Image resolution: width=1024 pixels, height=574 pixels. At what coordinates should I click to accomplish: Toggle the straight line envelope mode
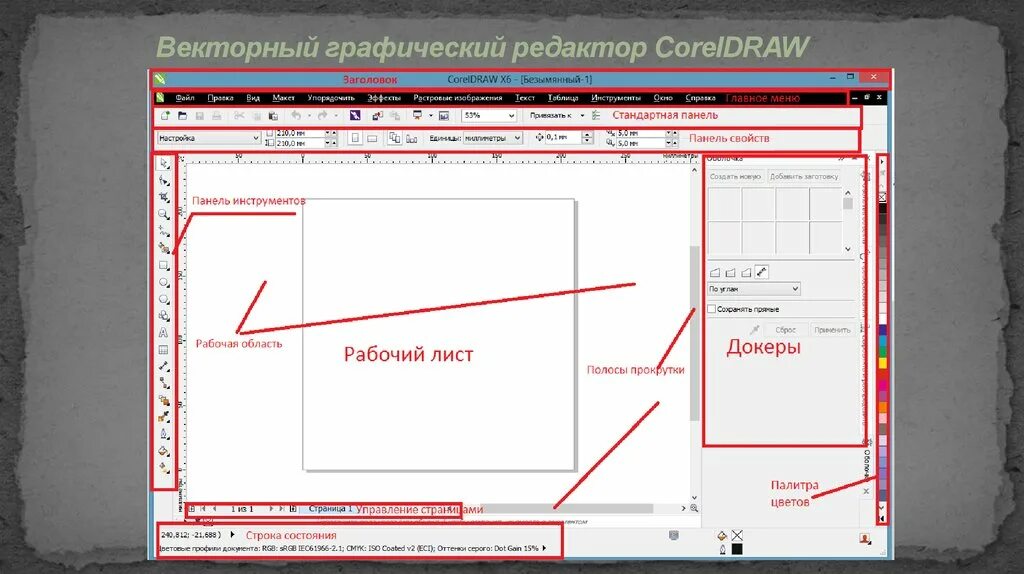click(715, 272)
